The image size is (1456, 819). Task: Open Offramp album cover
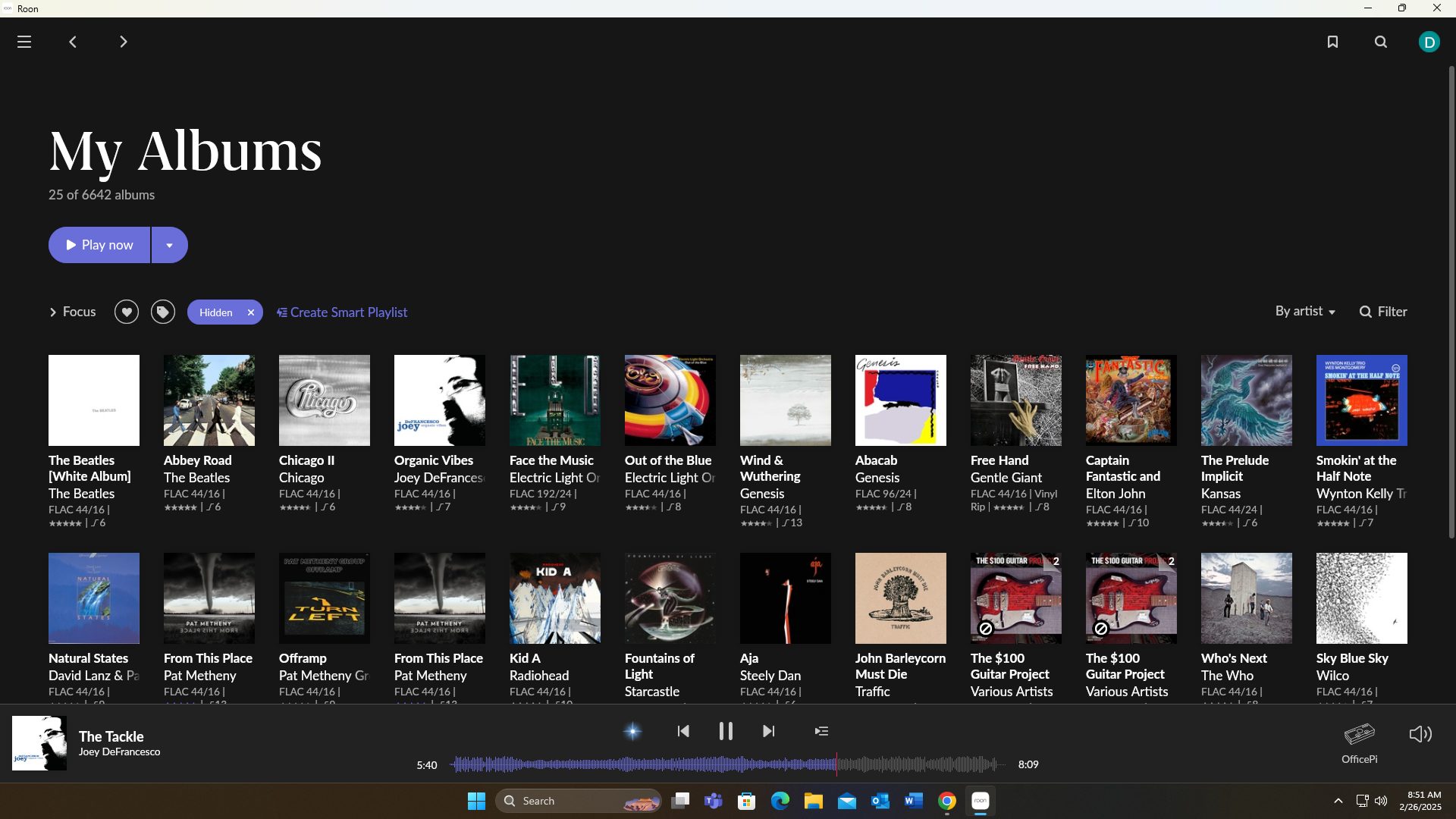click(325, 598)
